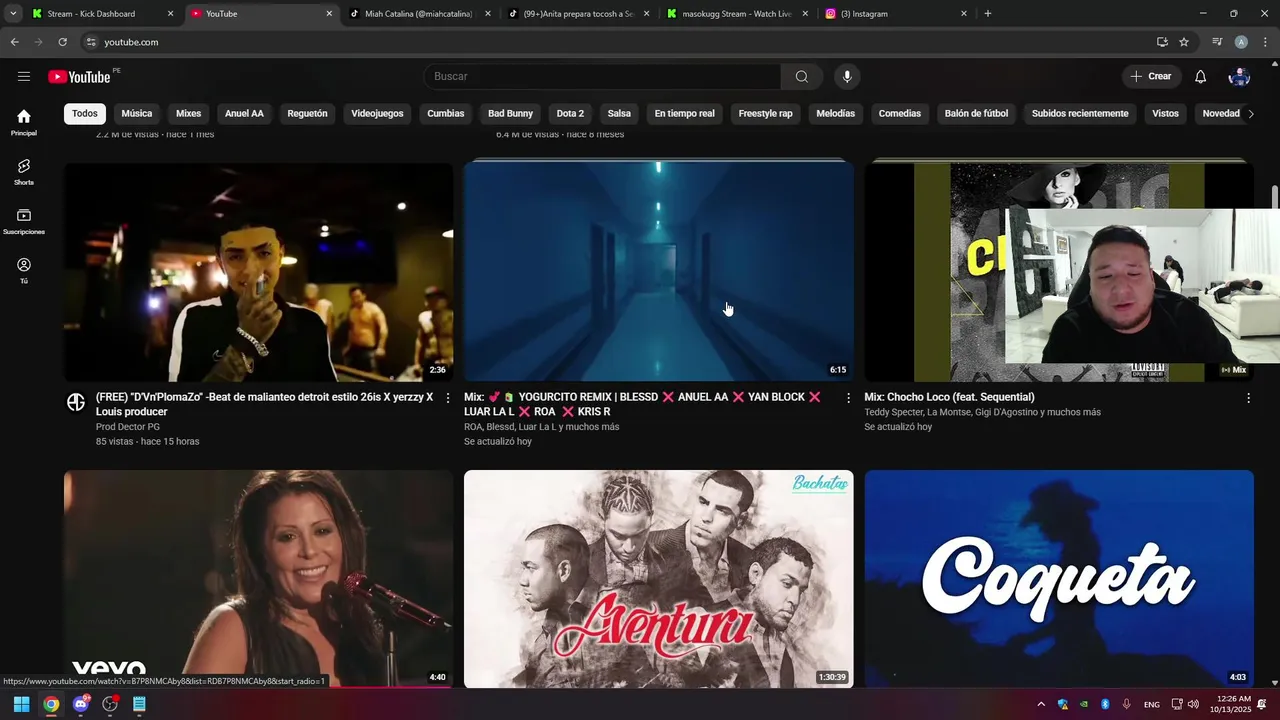
Task: Bookmark this page with star icon
Action: tap(1184, 42)
